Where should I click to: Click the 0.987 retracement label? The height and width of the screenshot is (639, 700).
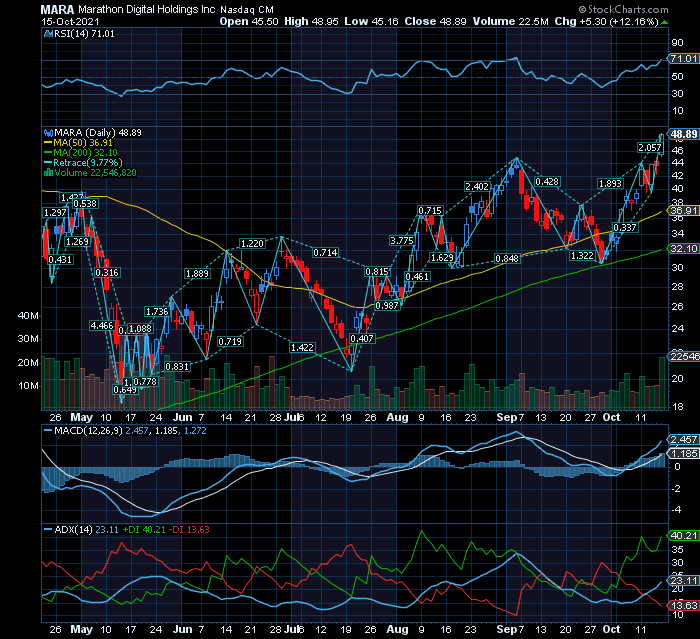point(387,306)
